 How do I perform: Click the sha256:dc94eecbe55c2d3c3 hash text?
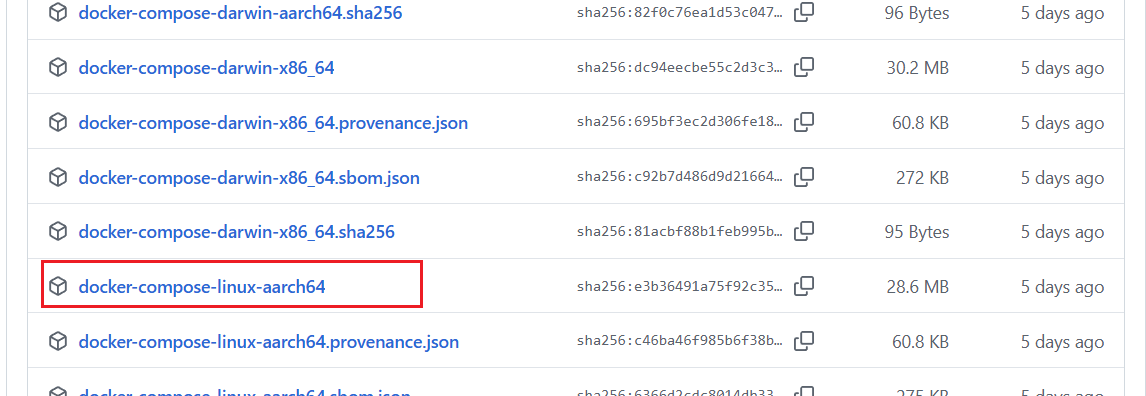(x=679, y=68)
